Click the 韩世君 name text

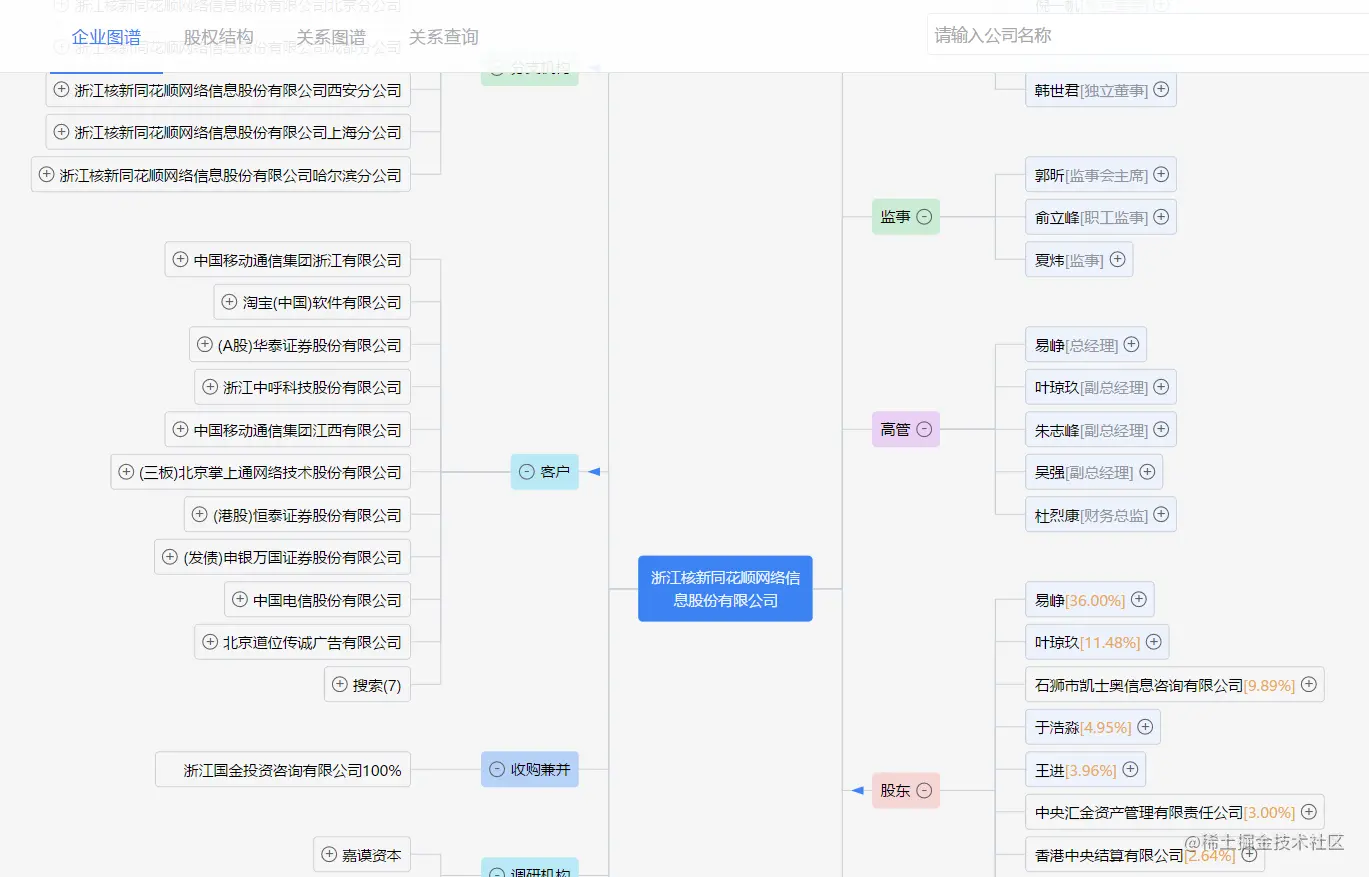[1057, 90]
